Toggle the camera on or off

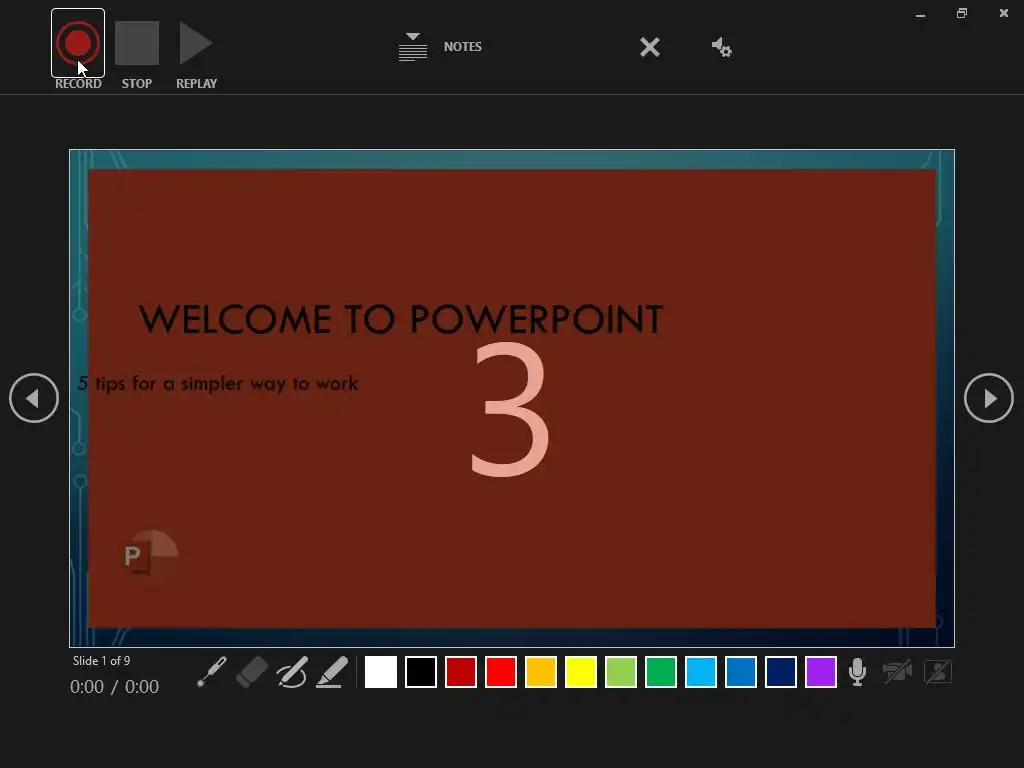coord(897,672)
